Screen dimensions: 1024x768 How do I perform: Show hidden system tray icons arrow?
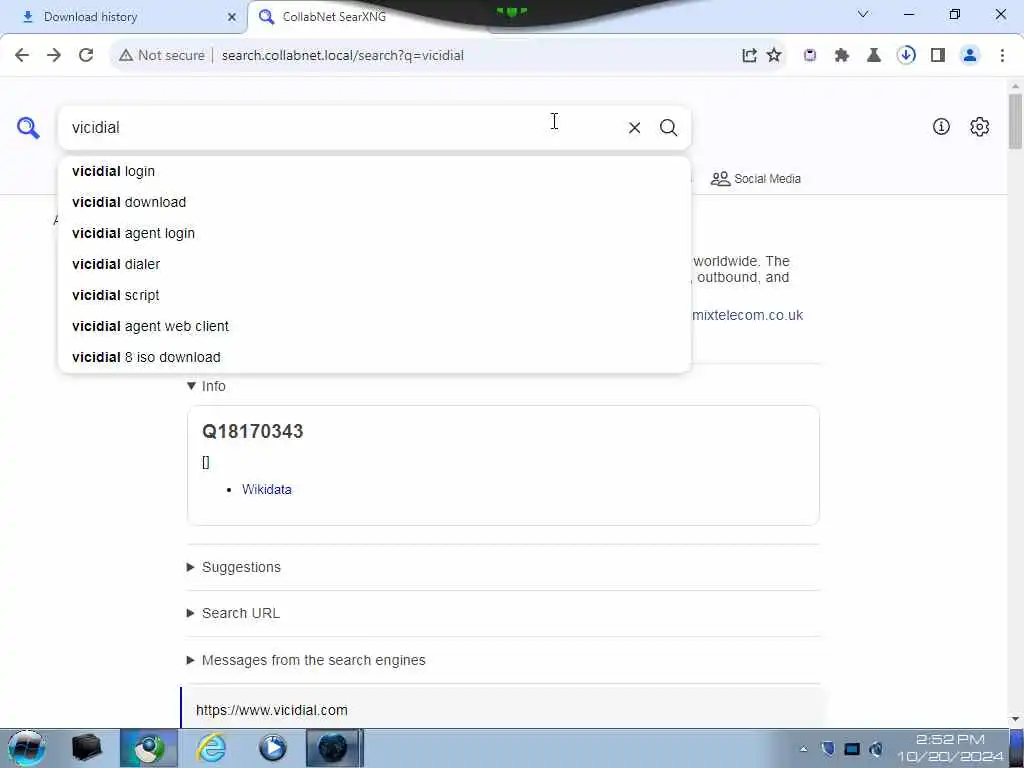coord(803,749)
